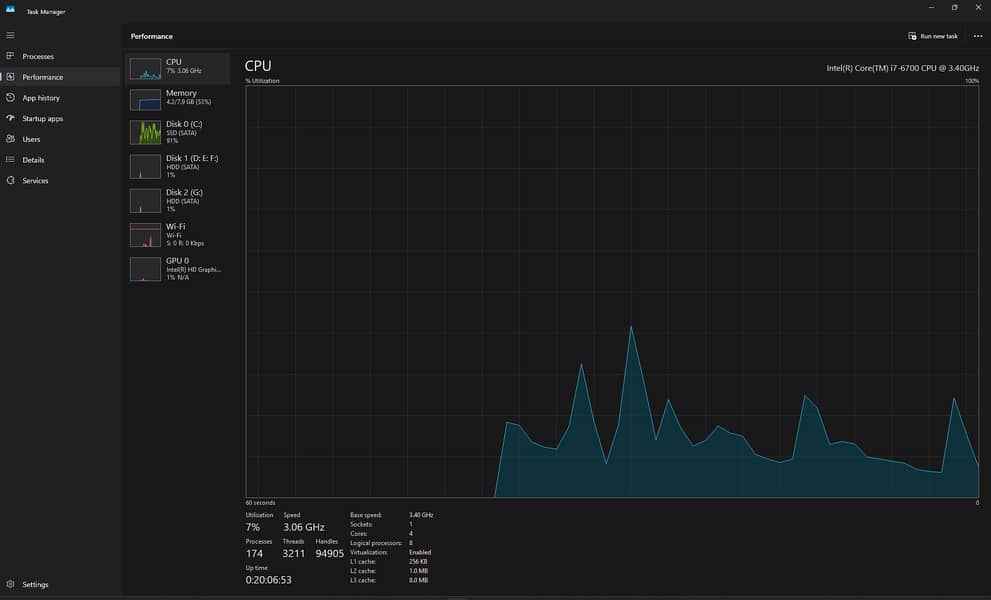Click the CPU utilization graph area
The height and width of the screenshot is (600, 991).
(612, 291)
